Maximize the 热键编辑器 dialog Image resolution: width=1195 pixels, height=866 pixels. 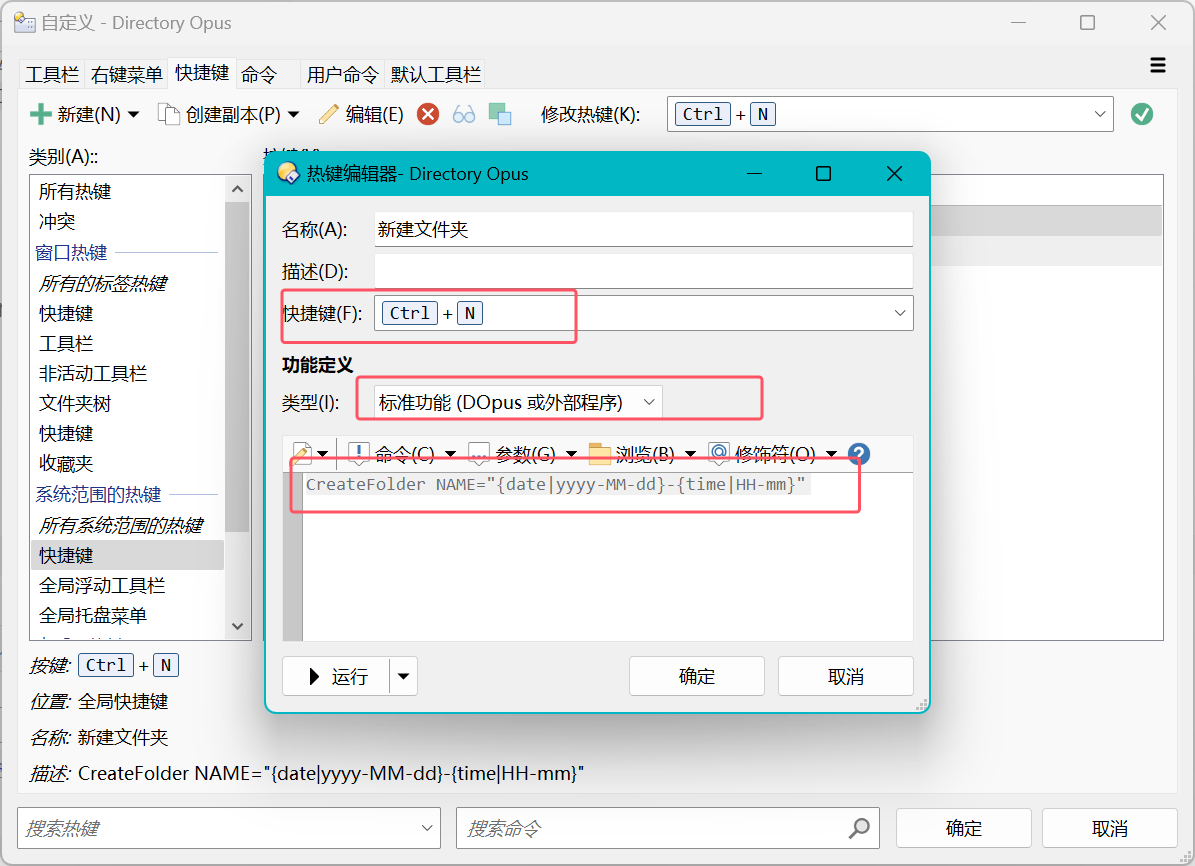[823, 174]
